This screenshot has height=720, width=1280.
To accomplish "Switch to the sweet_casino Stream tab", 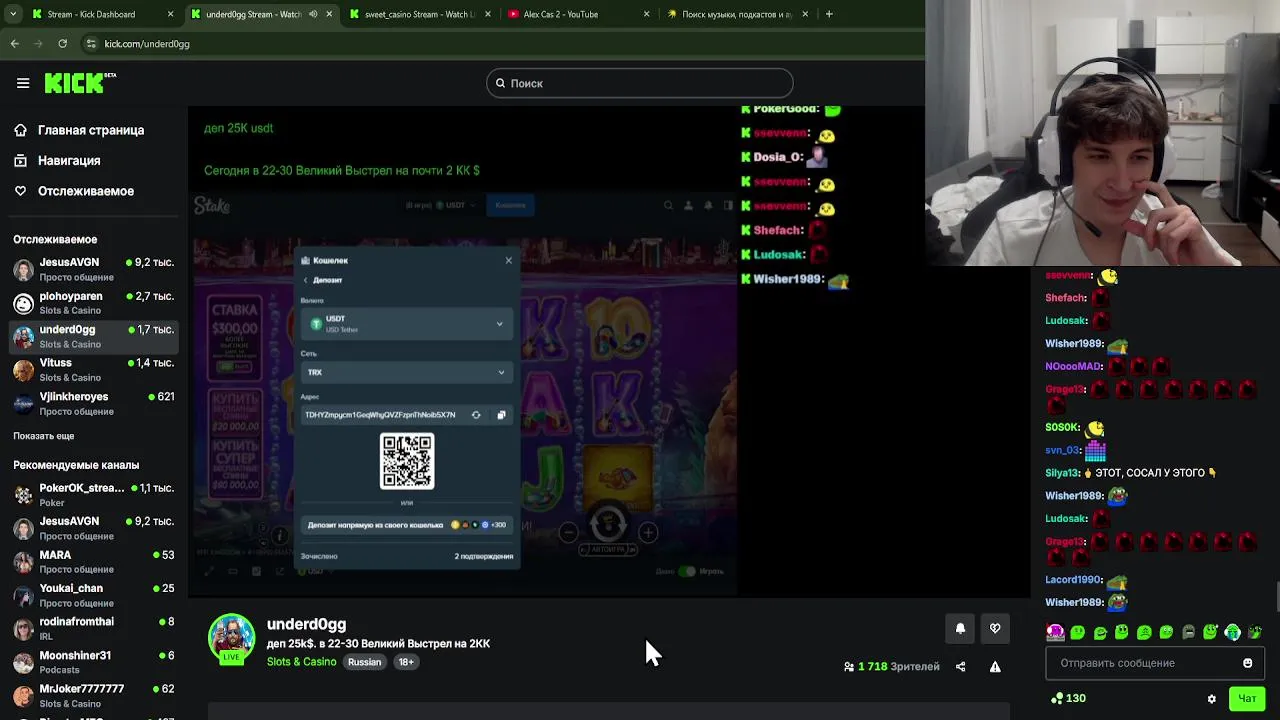I will (420, 14).
